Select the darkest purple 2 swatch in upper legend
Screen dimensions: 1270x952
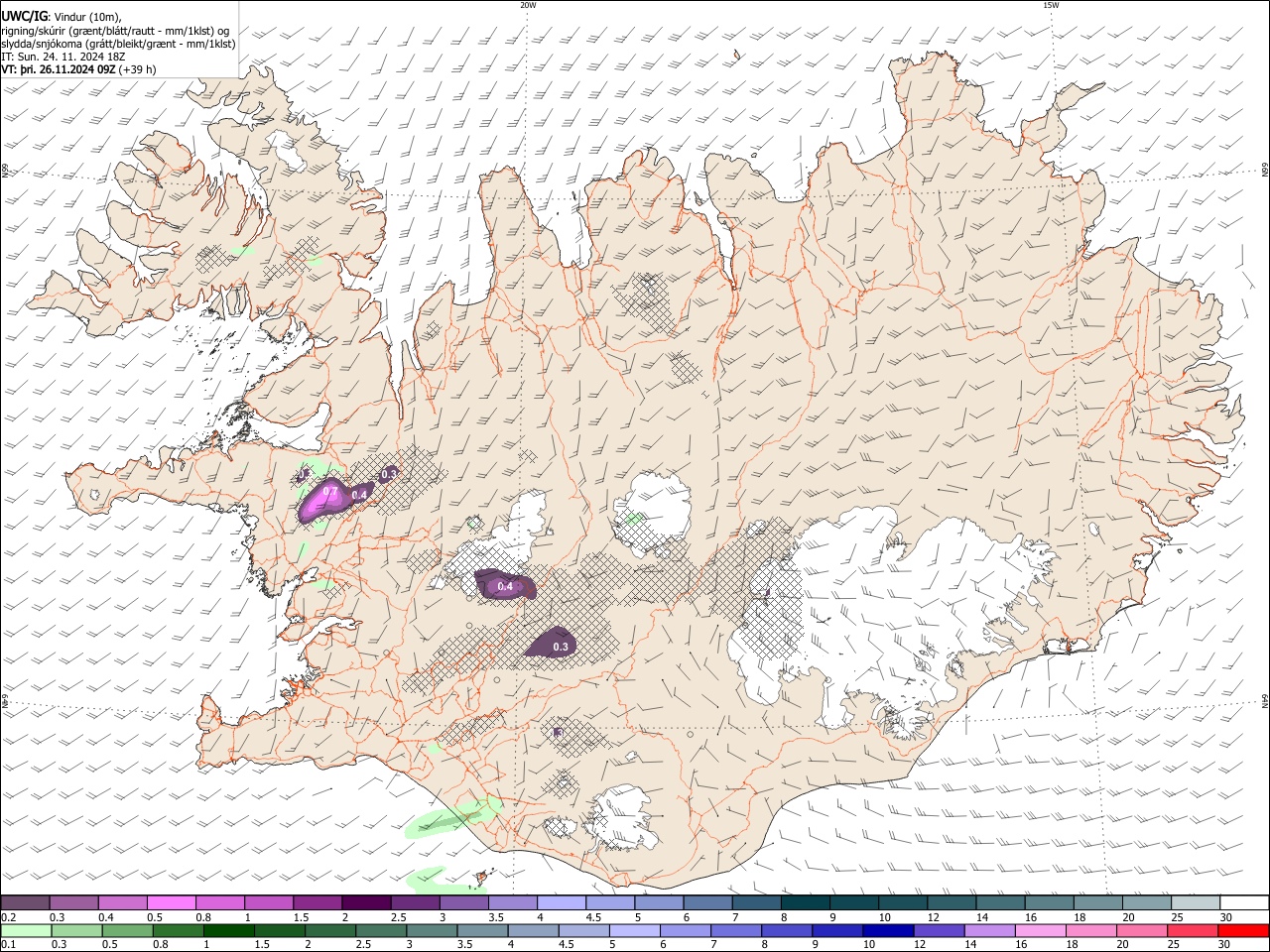pyautogui.click(x=366, y=903)
